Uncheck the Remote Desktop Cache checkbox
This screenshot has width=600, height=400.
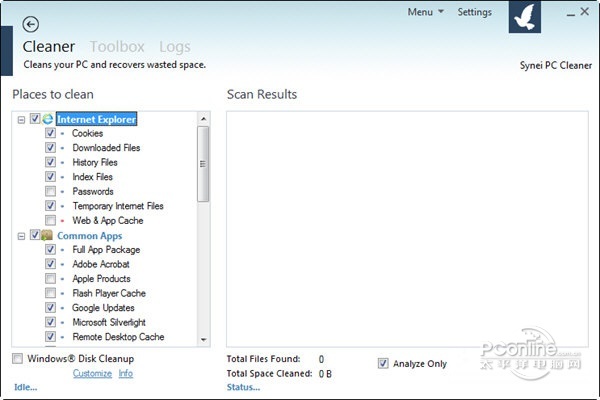50,337
